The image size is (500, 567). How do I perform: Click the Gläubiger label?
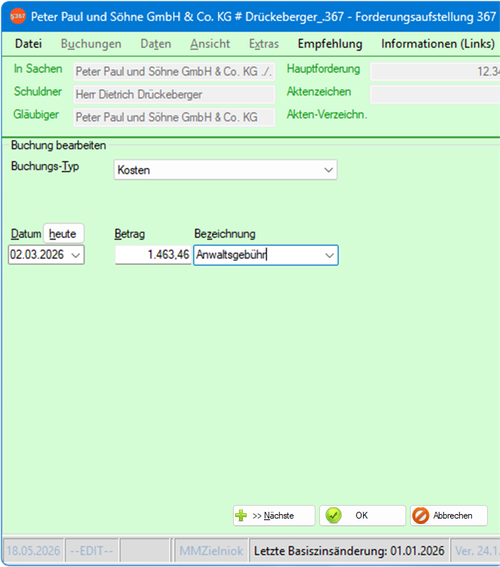(x=36, y=115)
